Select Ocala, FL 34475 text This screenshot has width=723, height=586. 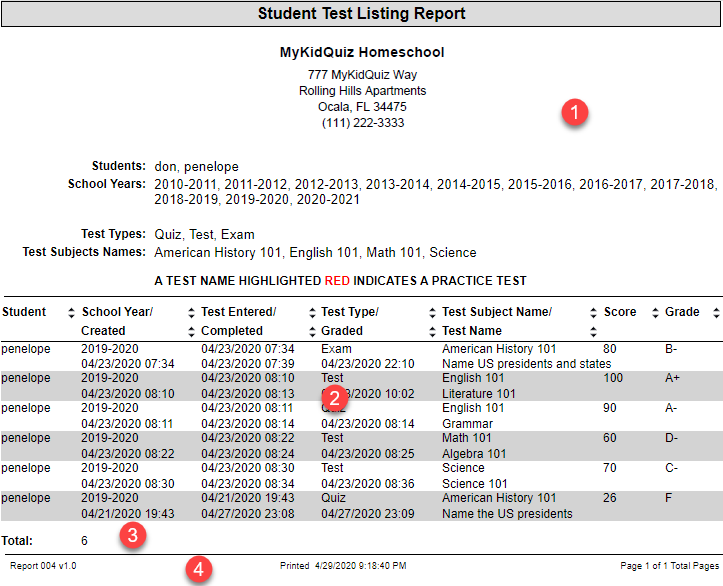362,107
